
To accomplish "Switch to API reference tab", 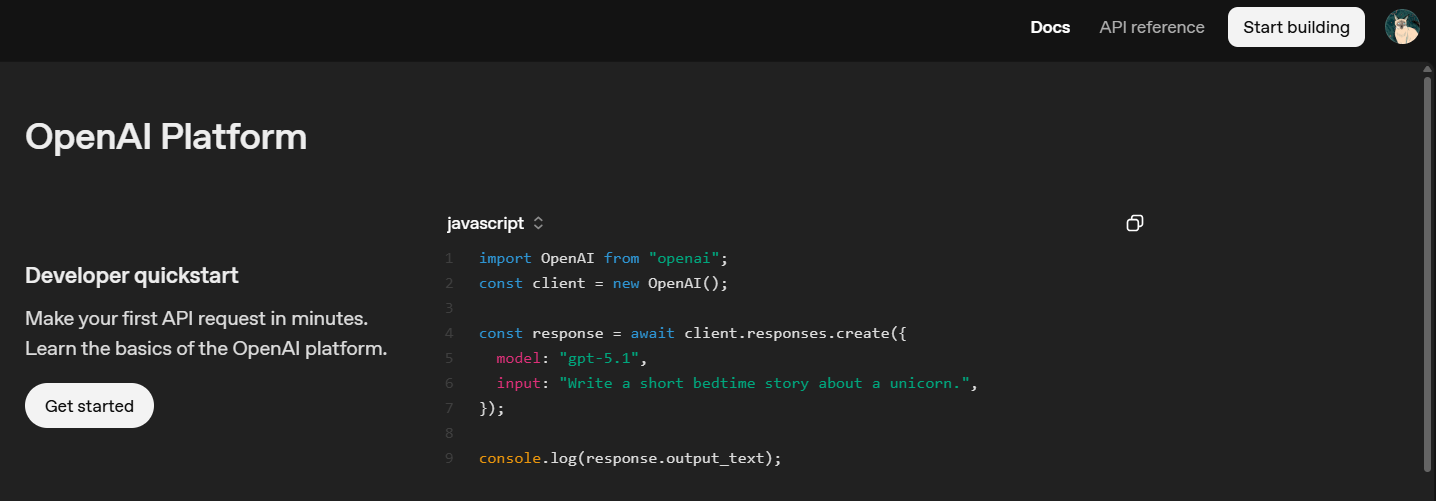I will 1152,27.
